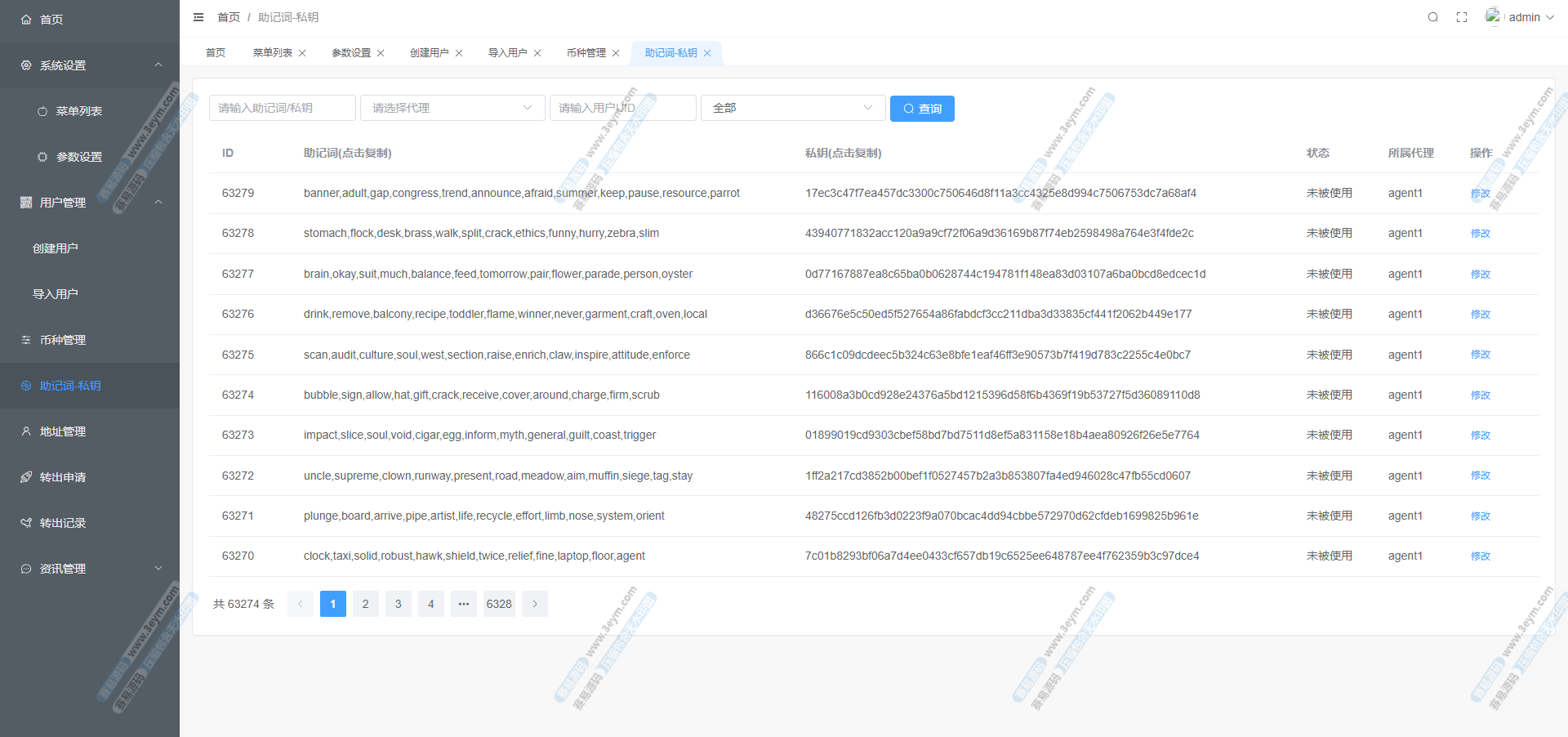Viewport: 1568px width, 737px height.
Task: Go to next page arrow in pagination
Action: (535, 604)
